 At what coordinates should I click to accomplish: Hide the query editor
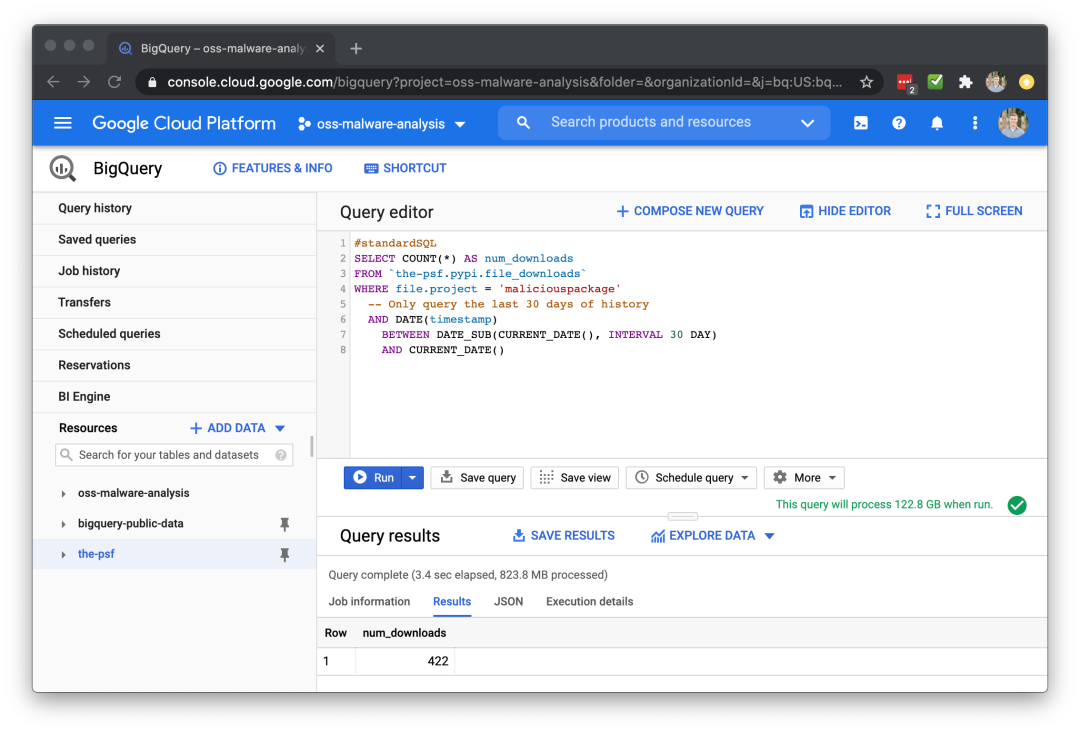tap(845, 211)
